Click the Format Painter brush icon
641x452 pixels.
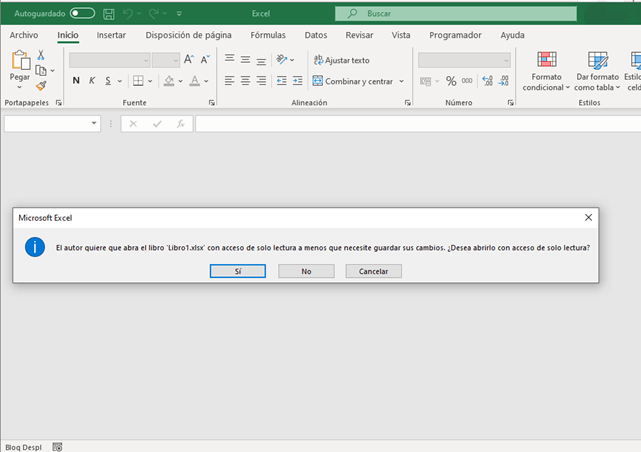[x=41, y=85]
